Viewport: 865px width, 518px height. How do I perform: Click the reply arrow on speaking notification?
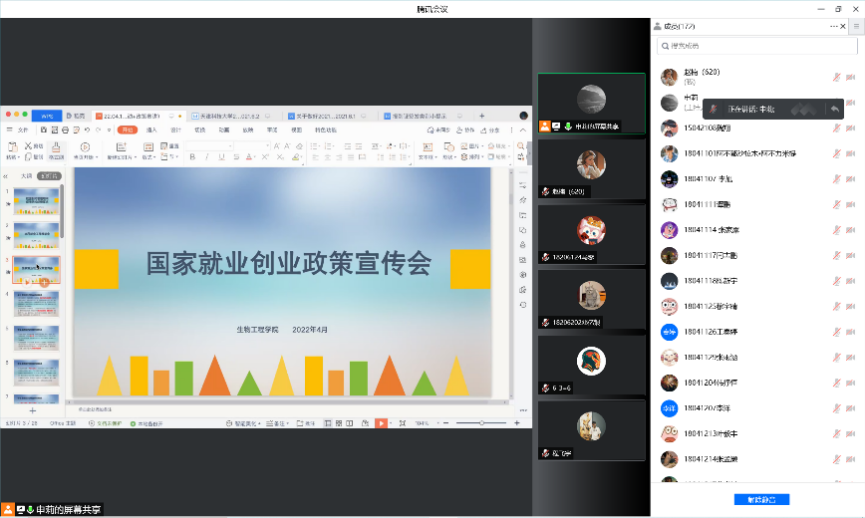pos(835,109)
